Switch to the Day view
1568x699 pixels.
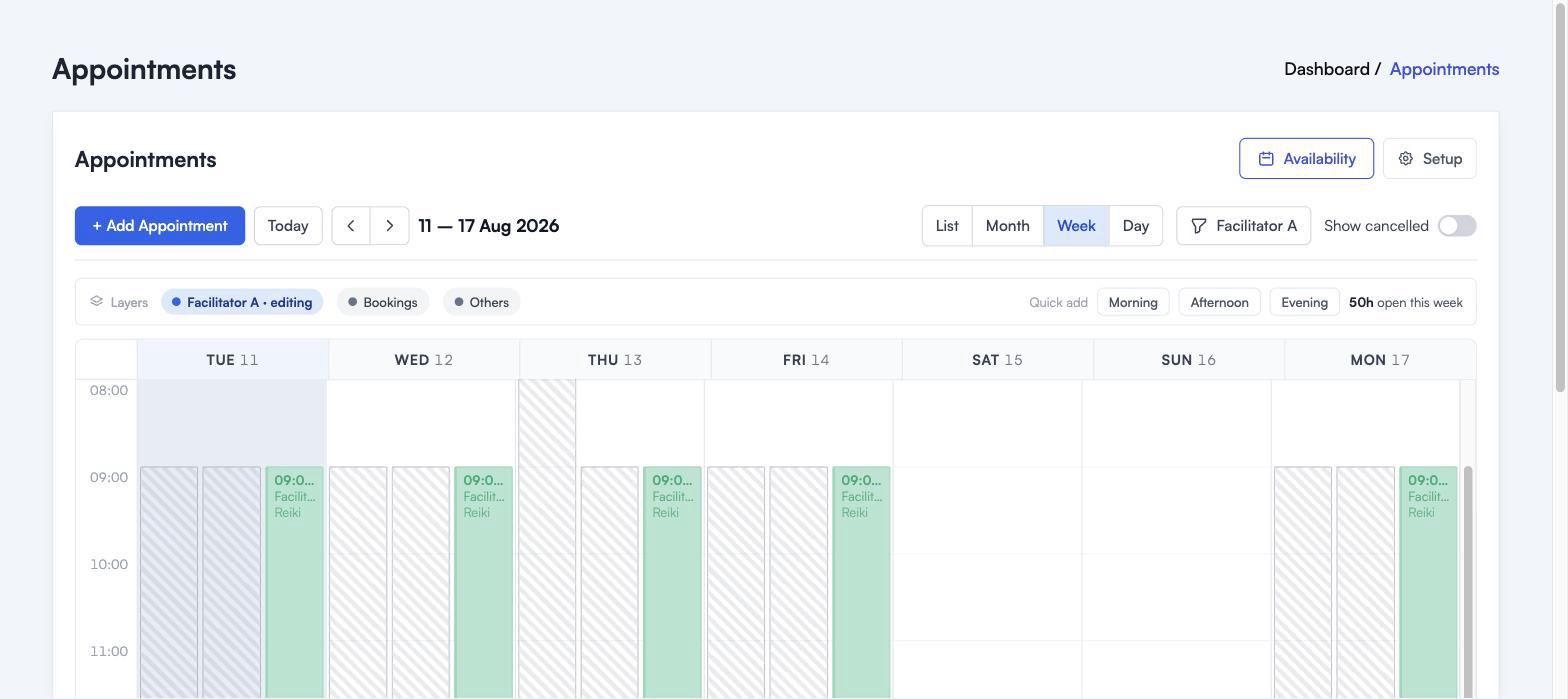[1136, 226]
